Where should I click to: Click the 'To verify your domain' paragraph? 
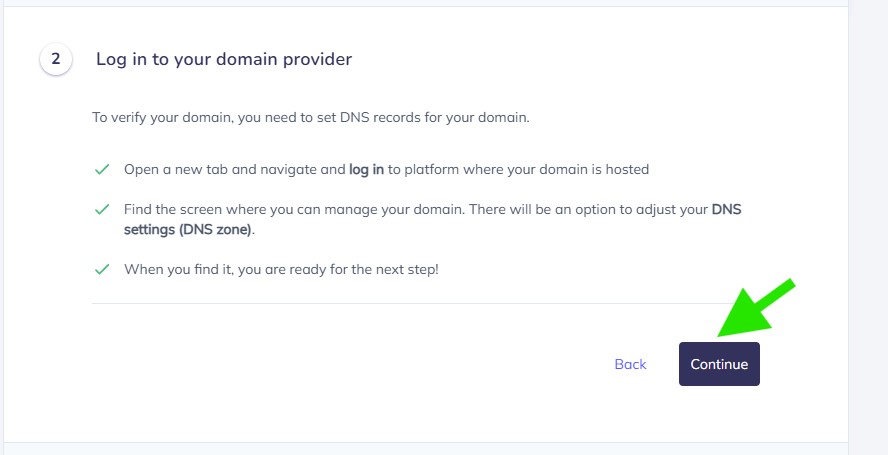[310, 117]
